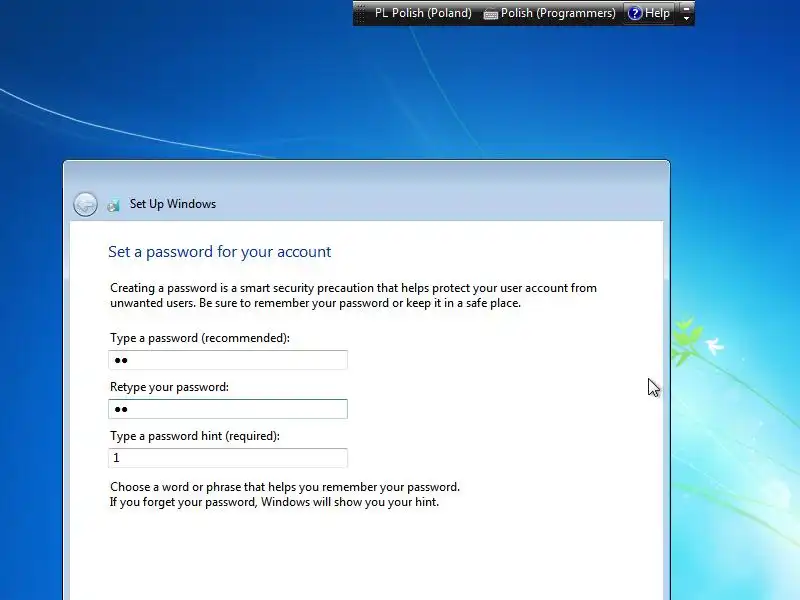Viewport: 800px width, 600px height.
Task: Click the Set Up Windows installer icon
Action: [x=113, y=205]
